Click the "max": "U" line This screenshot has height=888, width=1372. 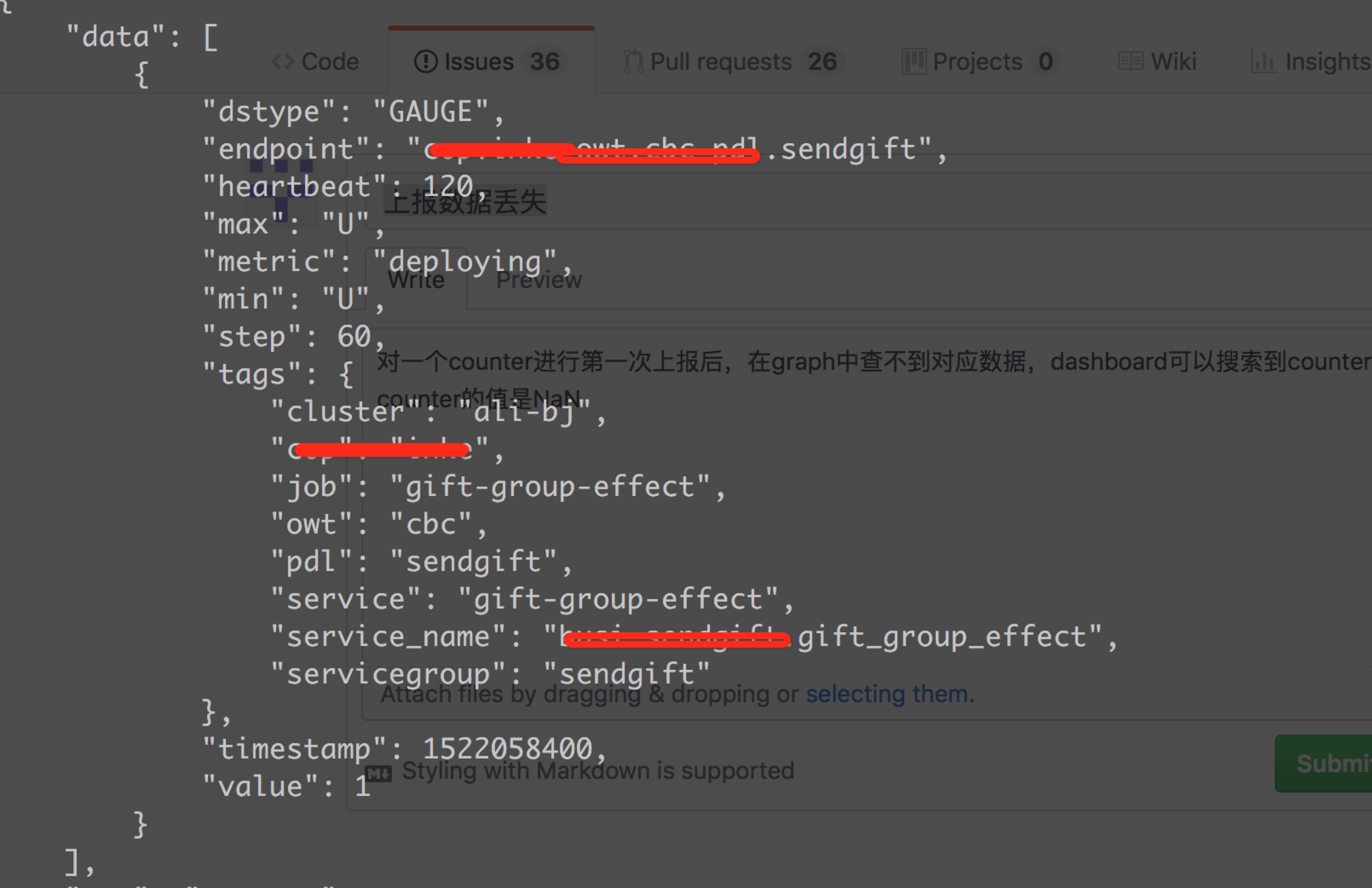pyautogui.click(x=294, y=224)
